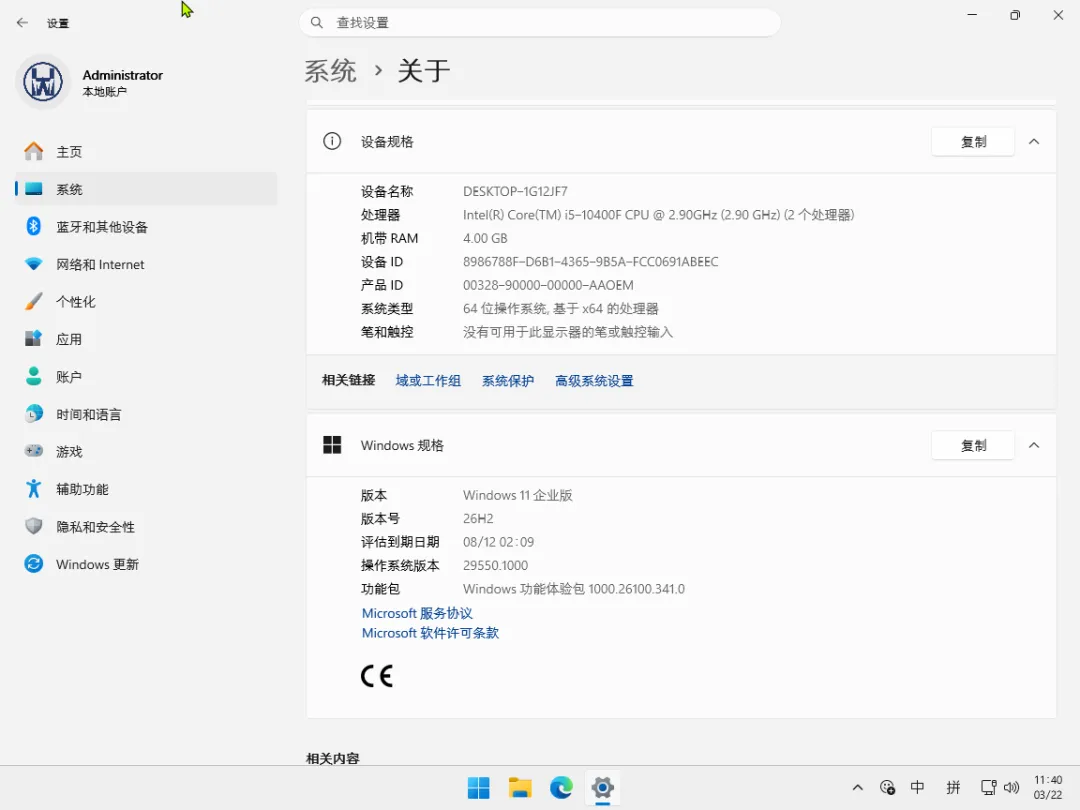Click the back arrow in Settings
The image size is (1080, 810).
pos(22,23)
